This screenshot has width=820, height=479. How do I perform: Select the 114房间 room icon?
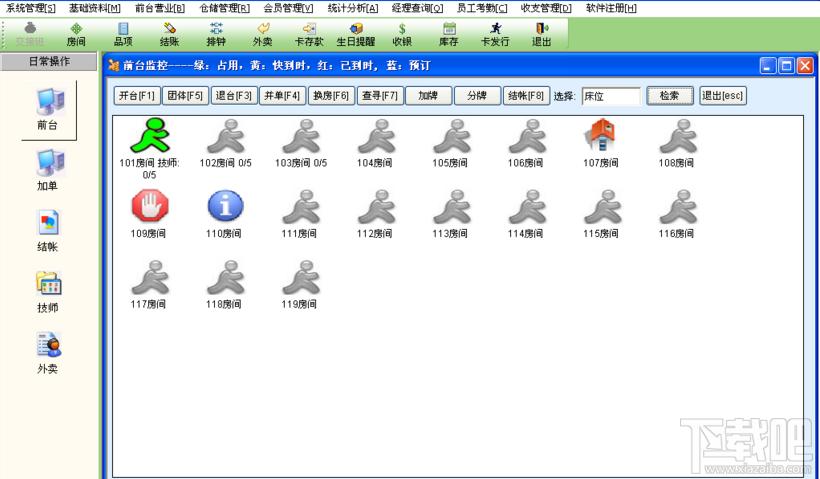(527, 207)
